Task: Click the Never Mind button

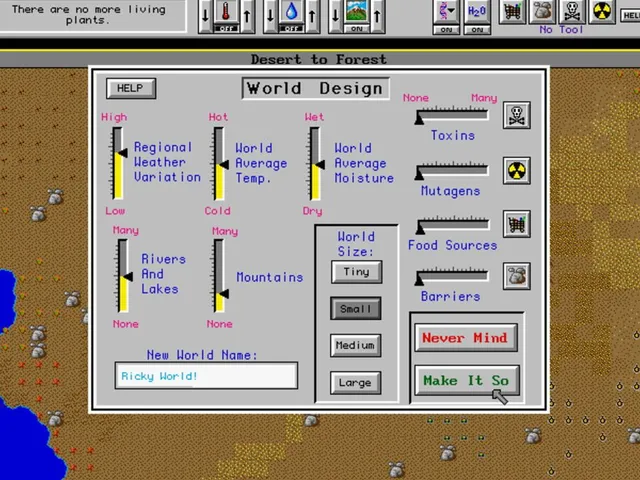Action: 466,338
